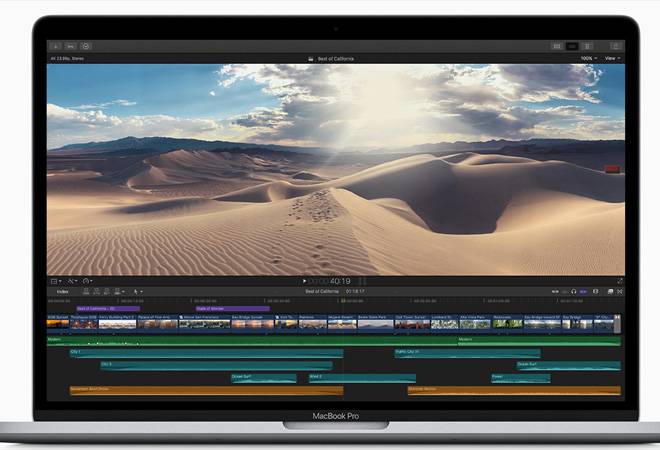660x450 pixels.
Task: Click the Share export icon
Action: click(615, 46)
